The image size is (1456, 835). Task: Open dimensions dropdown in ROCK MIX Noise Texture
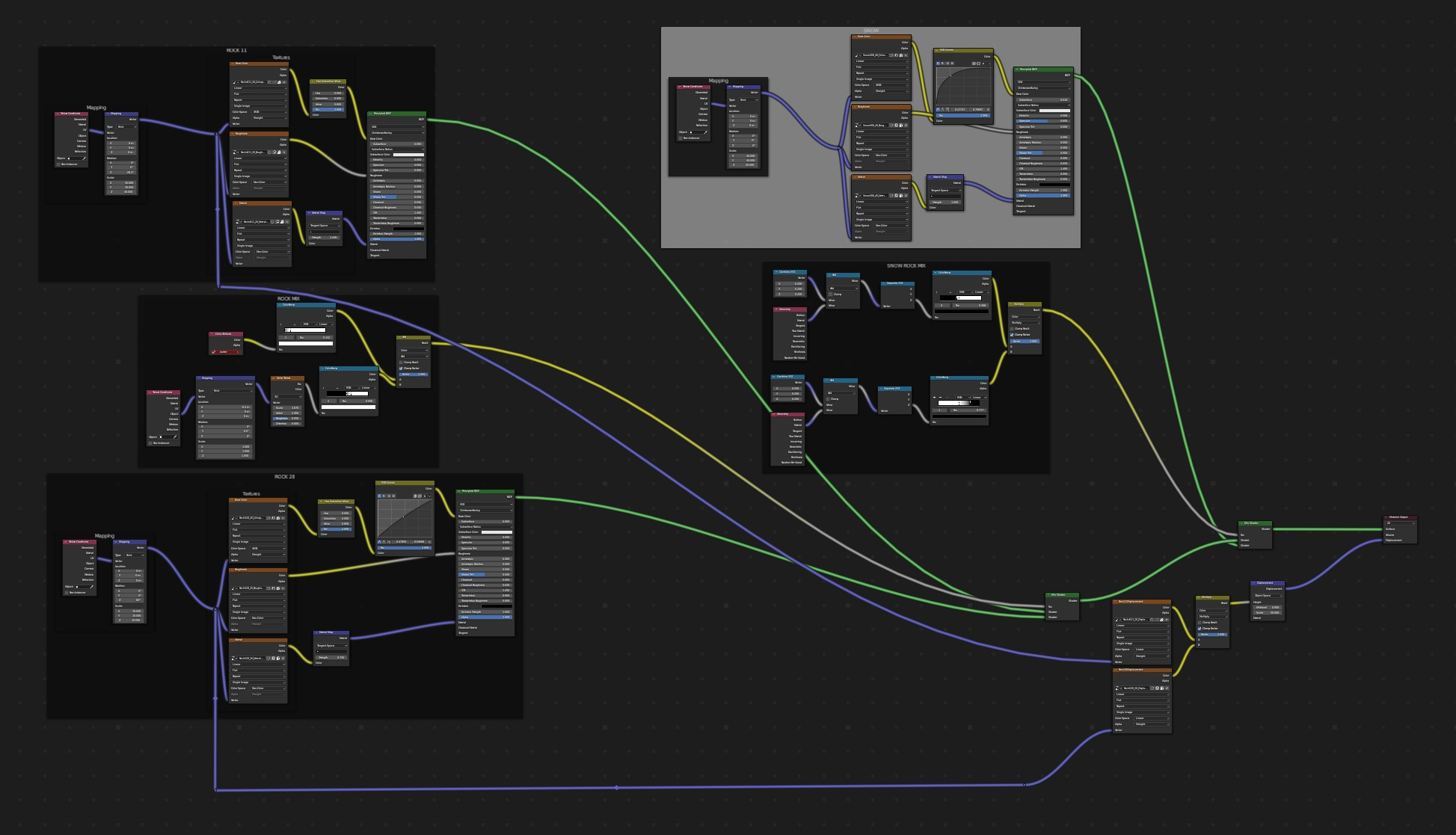point(287,397)
